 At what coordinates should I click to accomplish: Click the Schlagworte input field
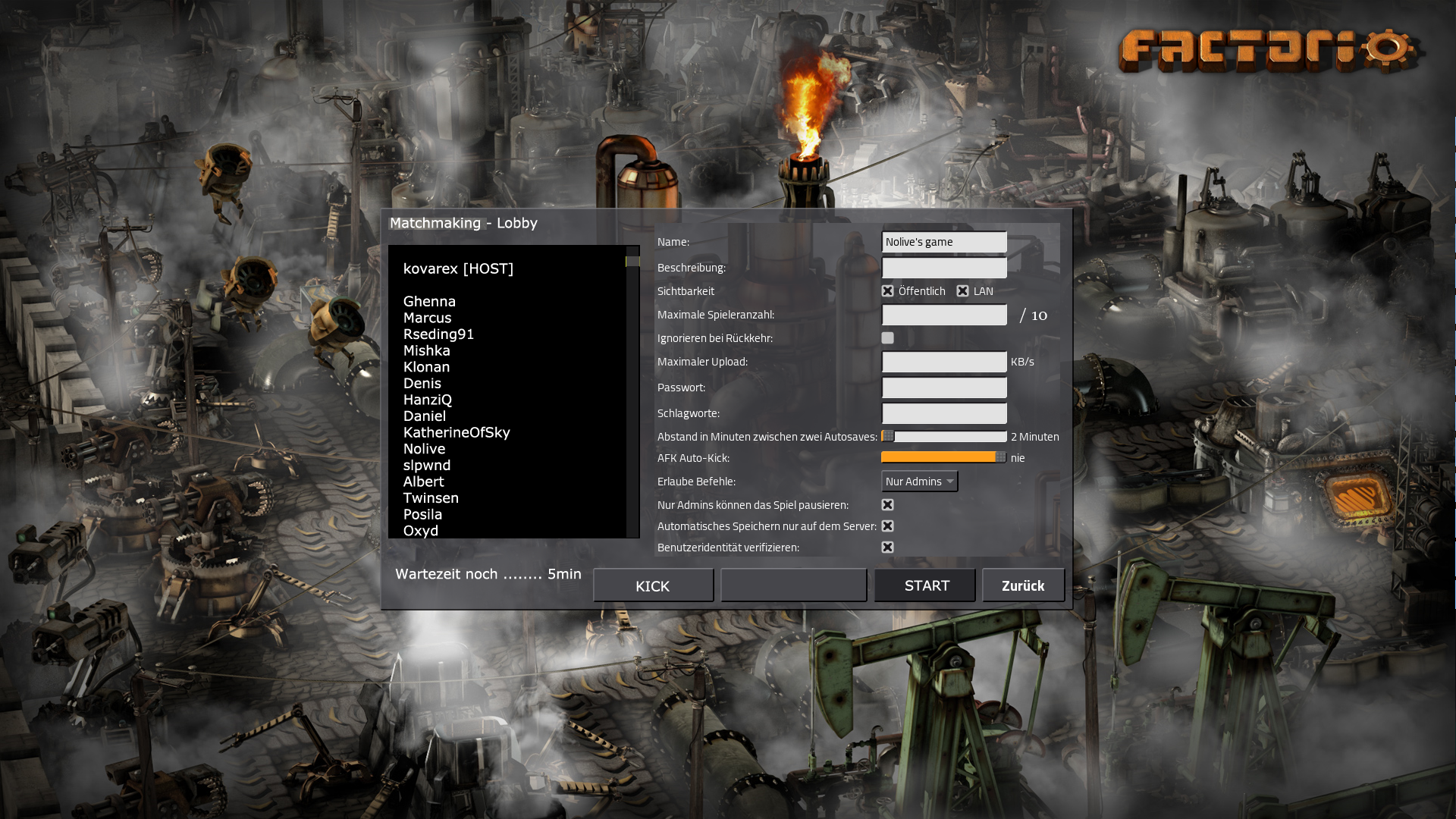[x=944, y=413]
